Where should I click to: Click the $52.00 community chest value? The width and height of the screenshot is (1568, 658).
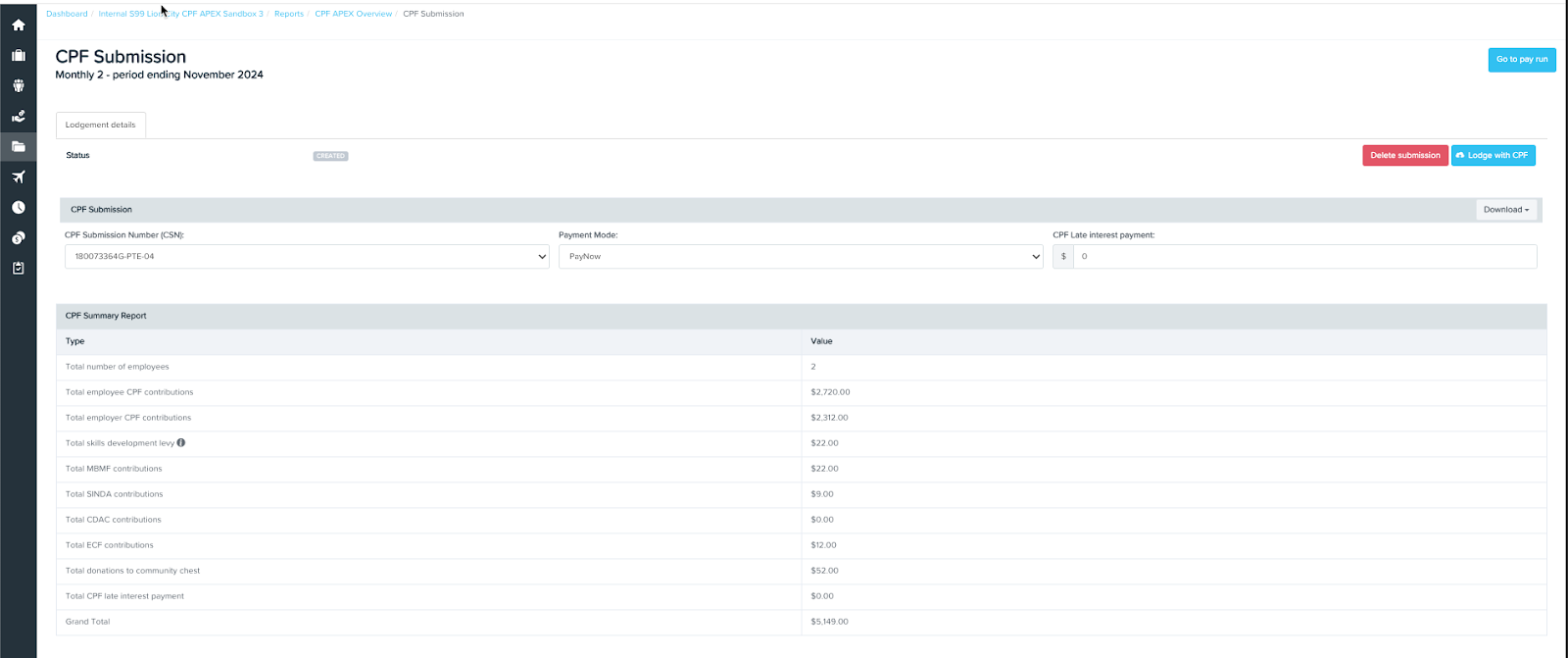pos(824,571)
